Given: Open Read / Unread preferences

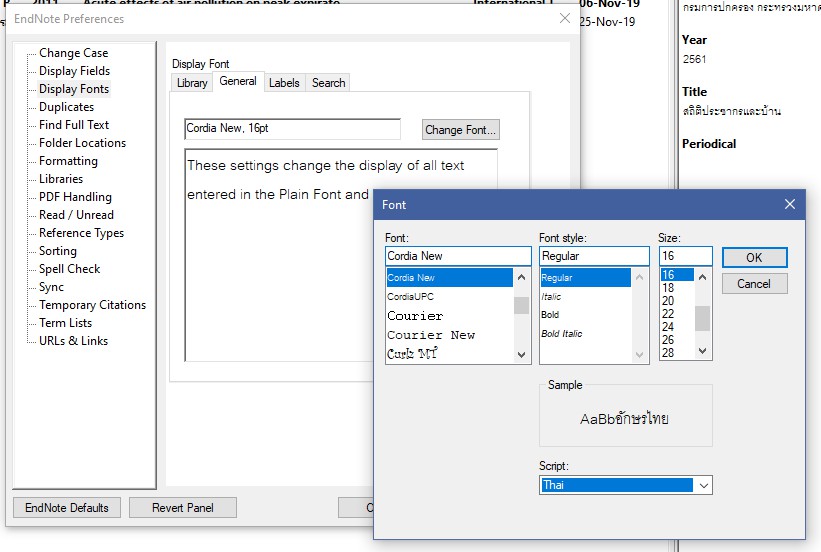Looking at the screenshot, I should [76, 215].
